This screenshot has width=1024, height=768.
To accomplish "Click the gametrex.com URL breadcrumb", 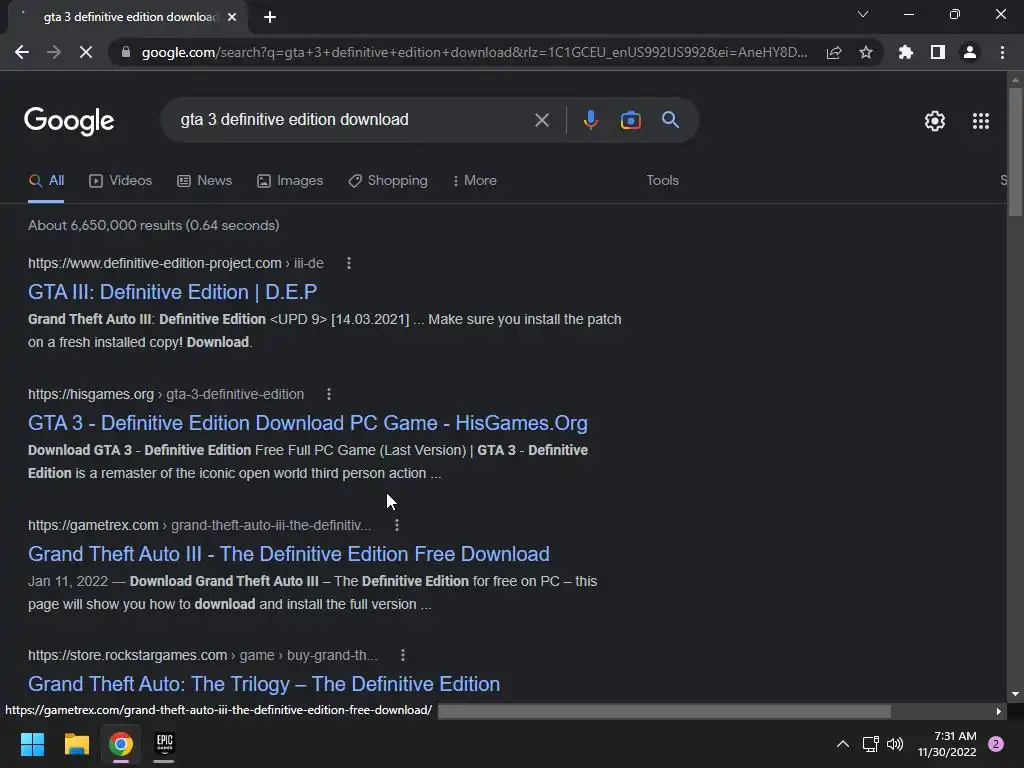I will tap(200, 525).
